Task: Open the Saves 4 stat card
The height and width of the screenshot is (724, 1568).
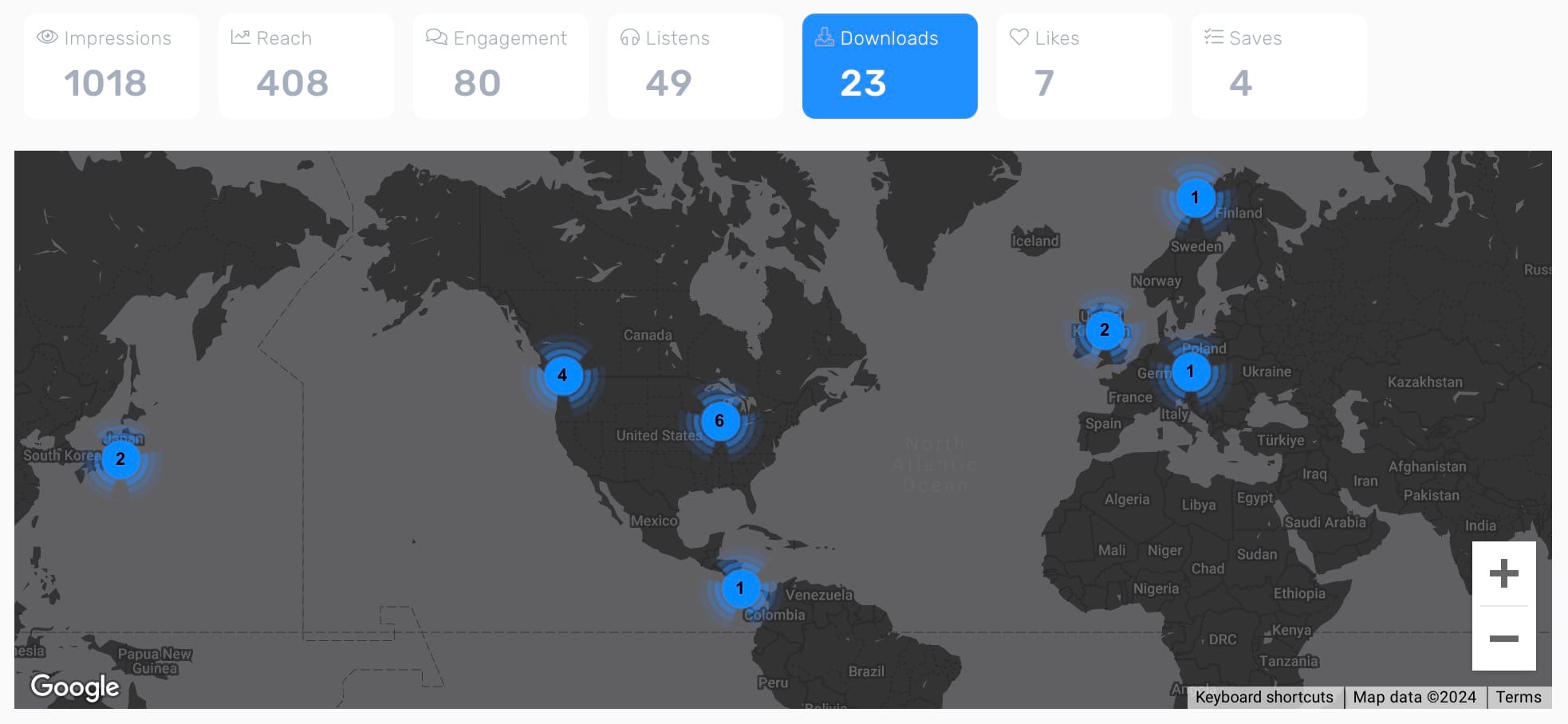Action: click(x=1278, y=66)
